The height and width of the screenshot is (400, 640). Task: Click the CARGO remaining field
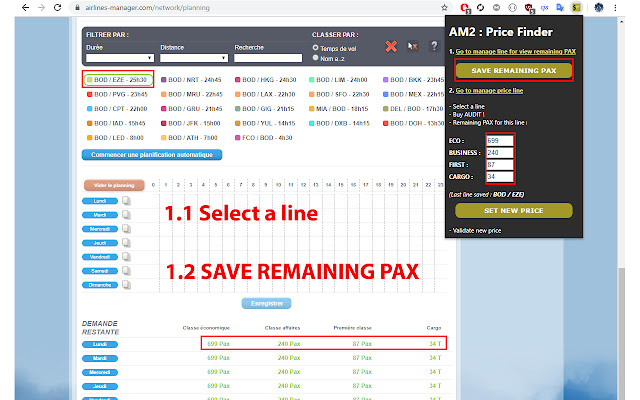pos(500,177)
